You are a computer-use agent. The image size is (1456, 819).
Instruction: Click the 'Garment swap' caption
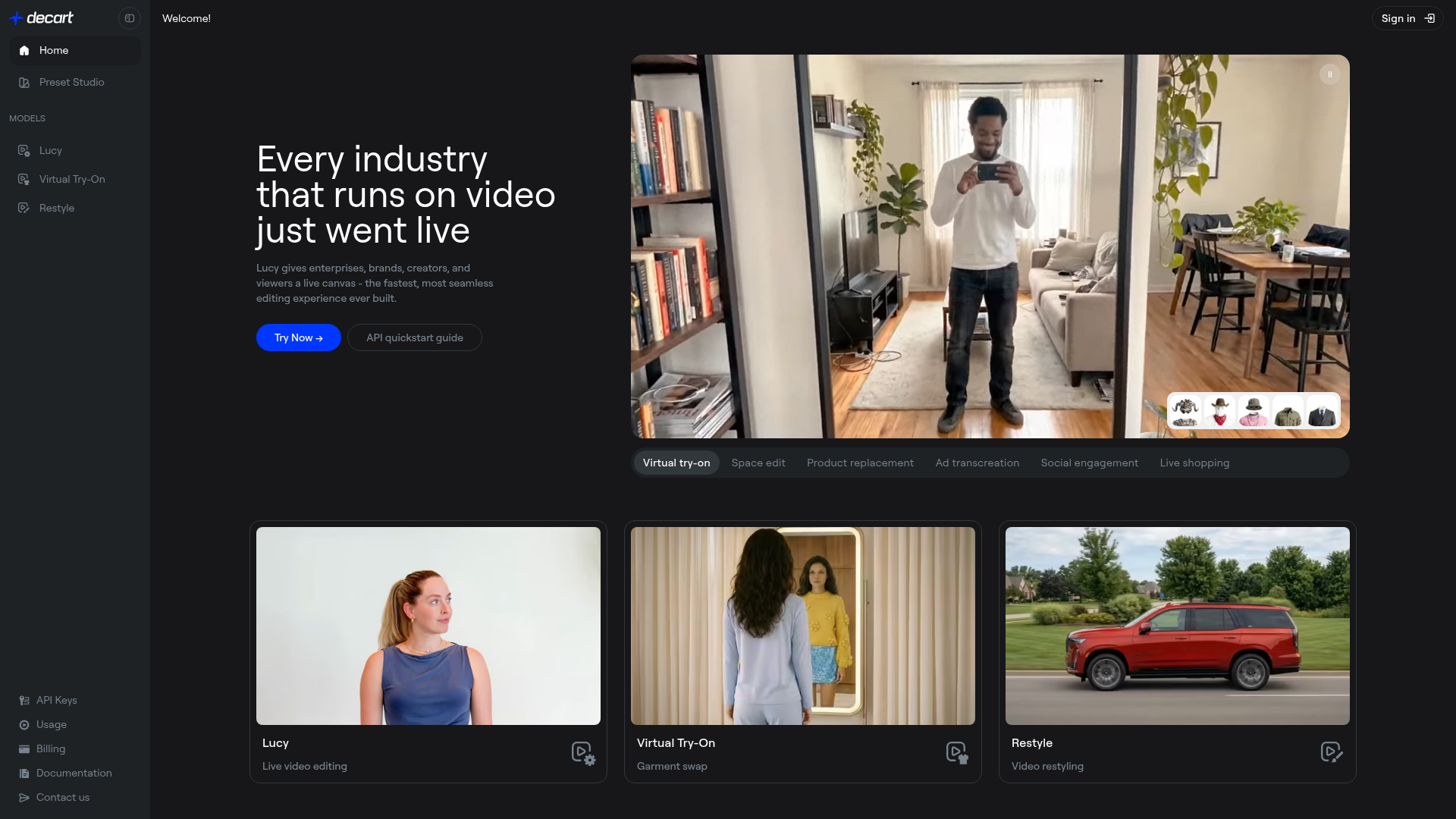pos(672,766)
